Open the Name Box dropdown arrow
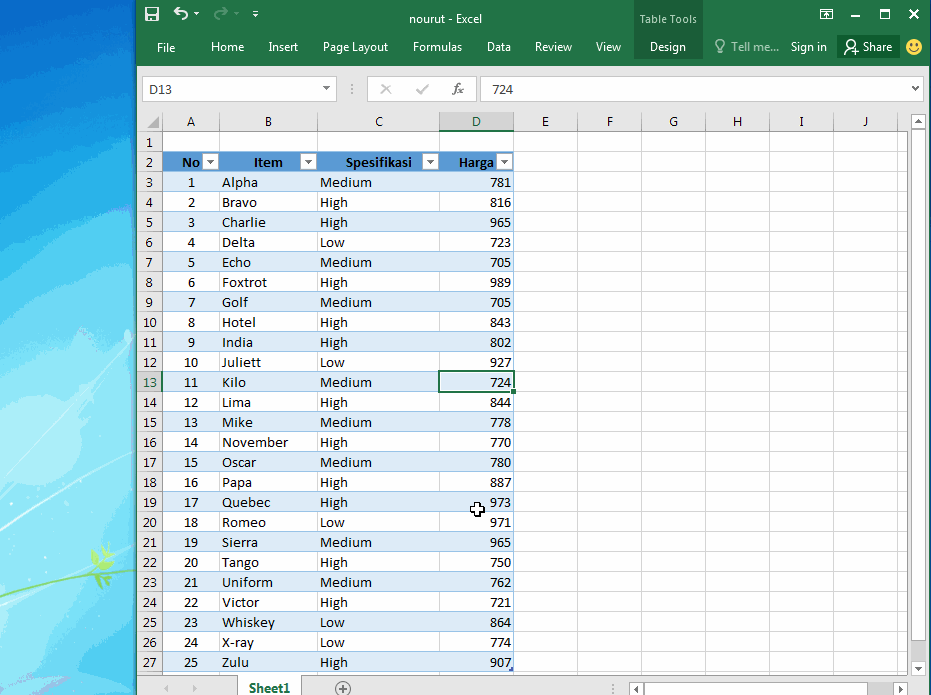 coord(325,89)
